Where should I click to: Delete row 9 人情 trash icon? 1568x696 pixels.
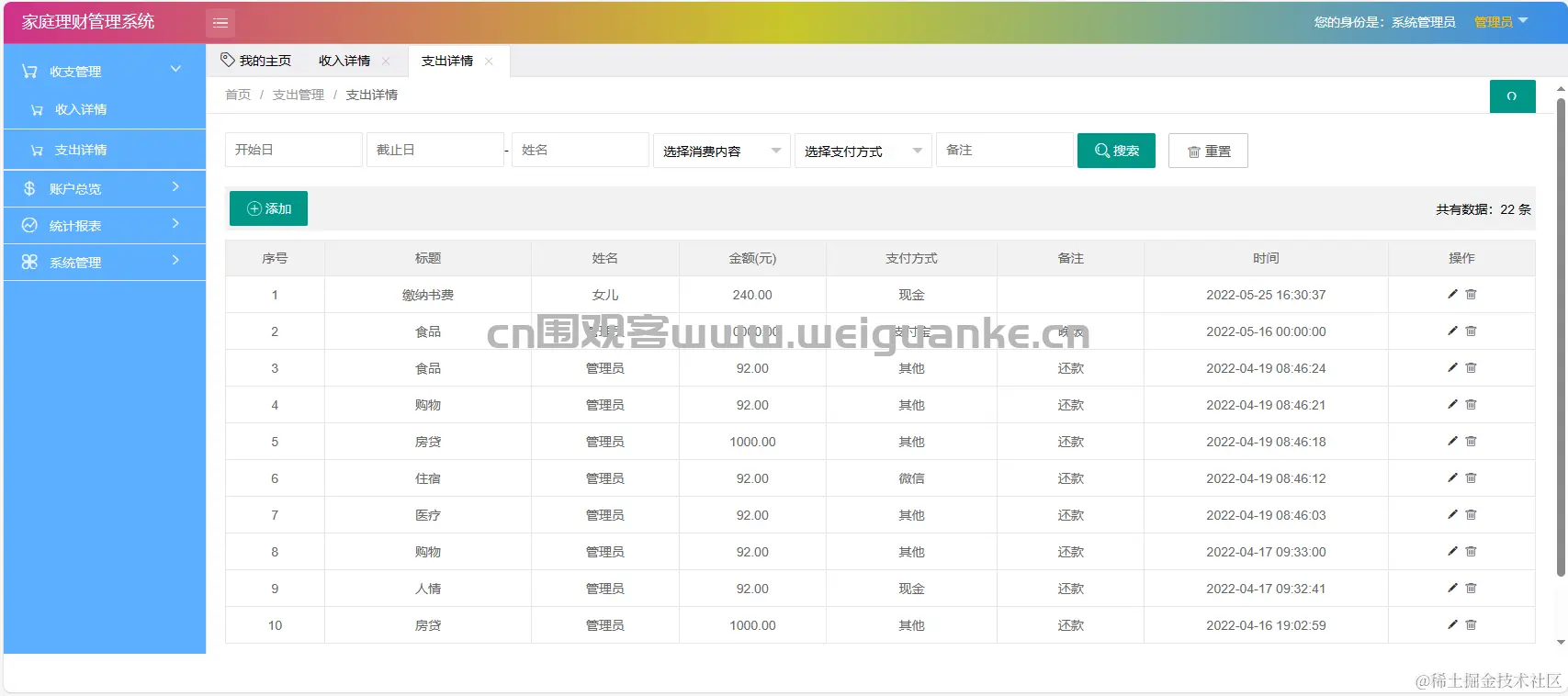[x=1471, y=588]
